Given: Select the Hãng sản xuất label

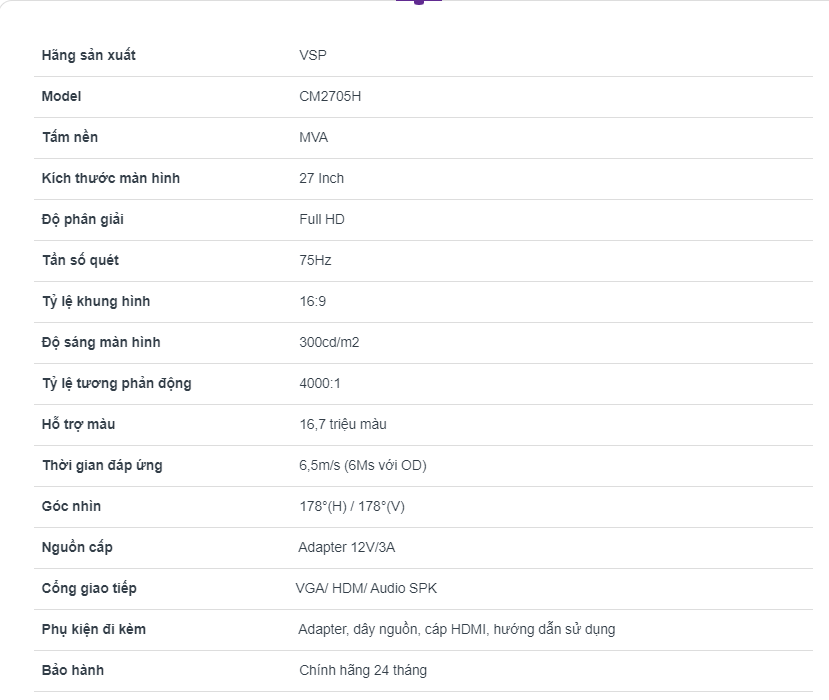Looking at the screenshot, I should pos(89,56).
